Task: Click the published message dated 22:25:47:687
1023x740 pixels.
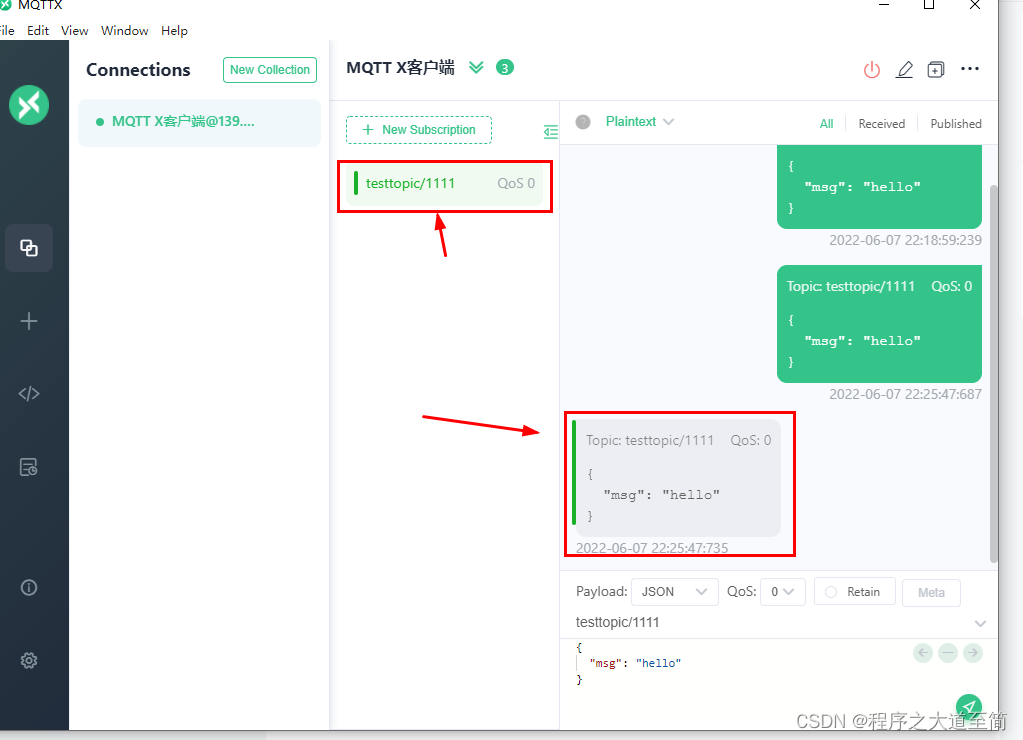Action: (x=879, y=324)
